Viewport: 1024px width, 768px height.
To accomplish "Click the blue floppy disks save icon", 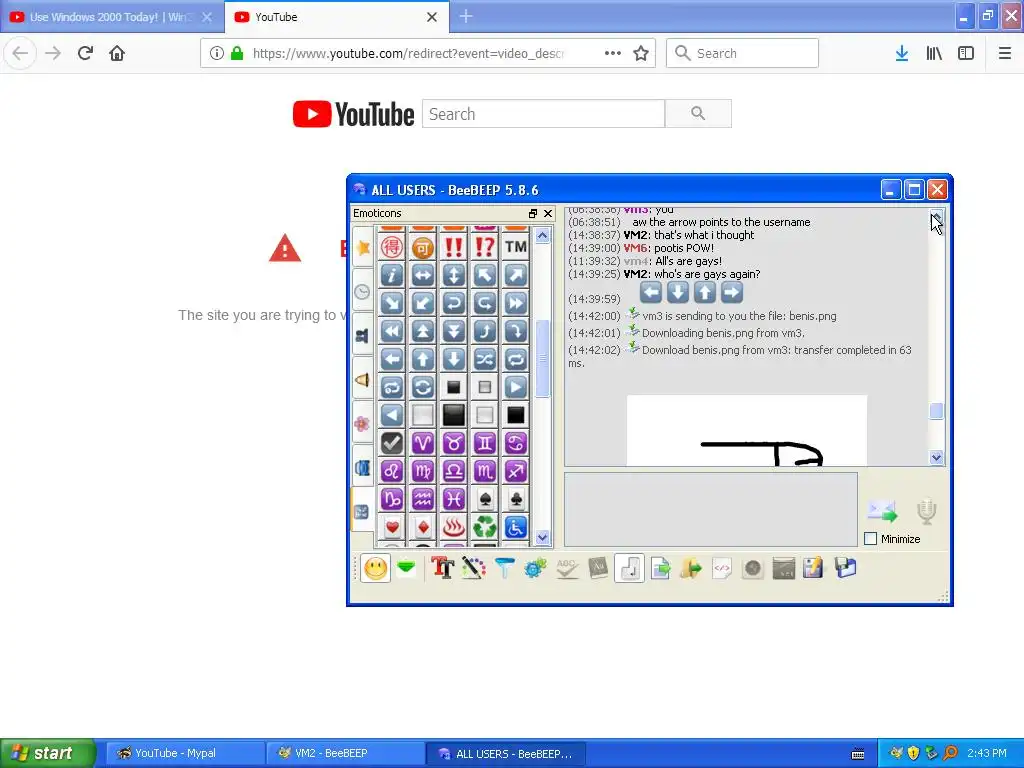I will pos(844,568).
